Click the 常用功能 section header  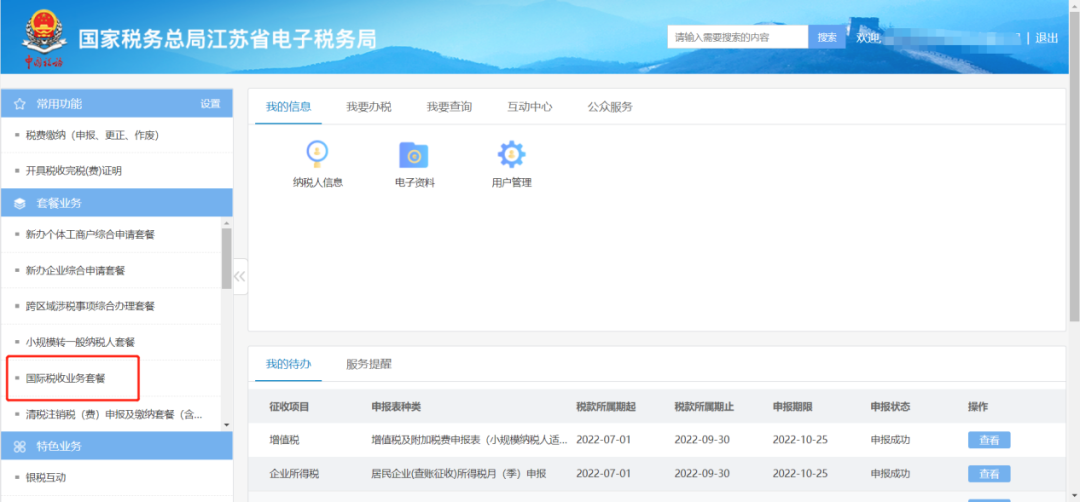[116, 104]
